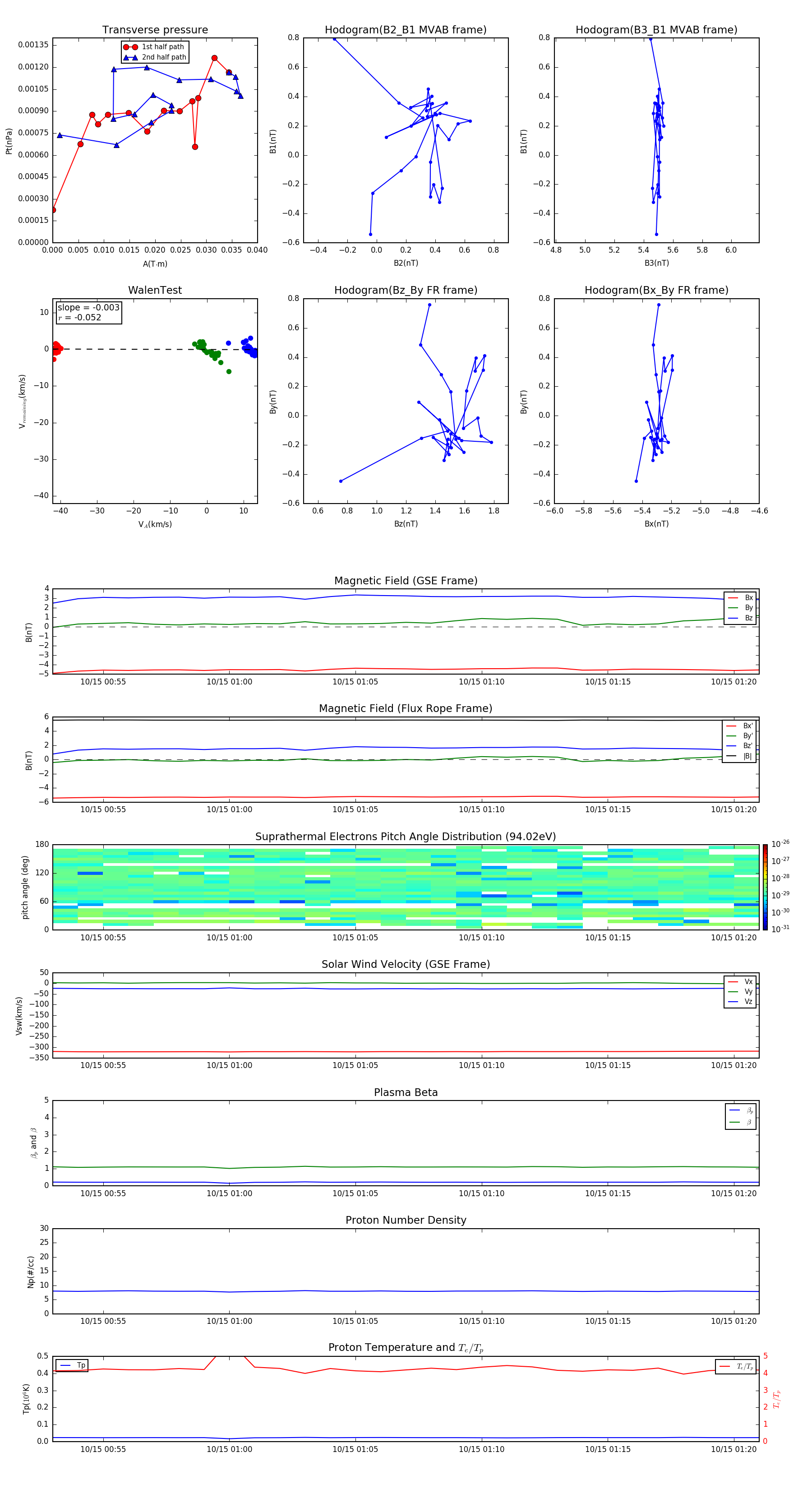Image resolution: width=812 pixels, height=1489 pixels.
Task: Click the 'Te/Tp' legend entry
Action: pyautogui.click(x=736, y=1366)
